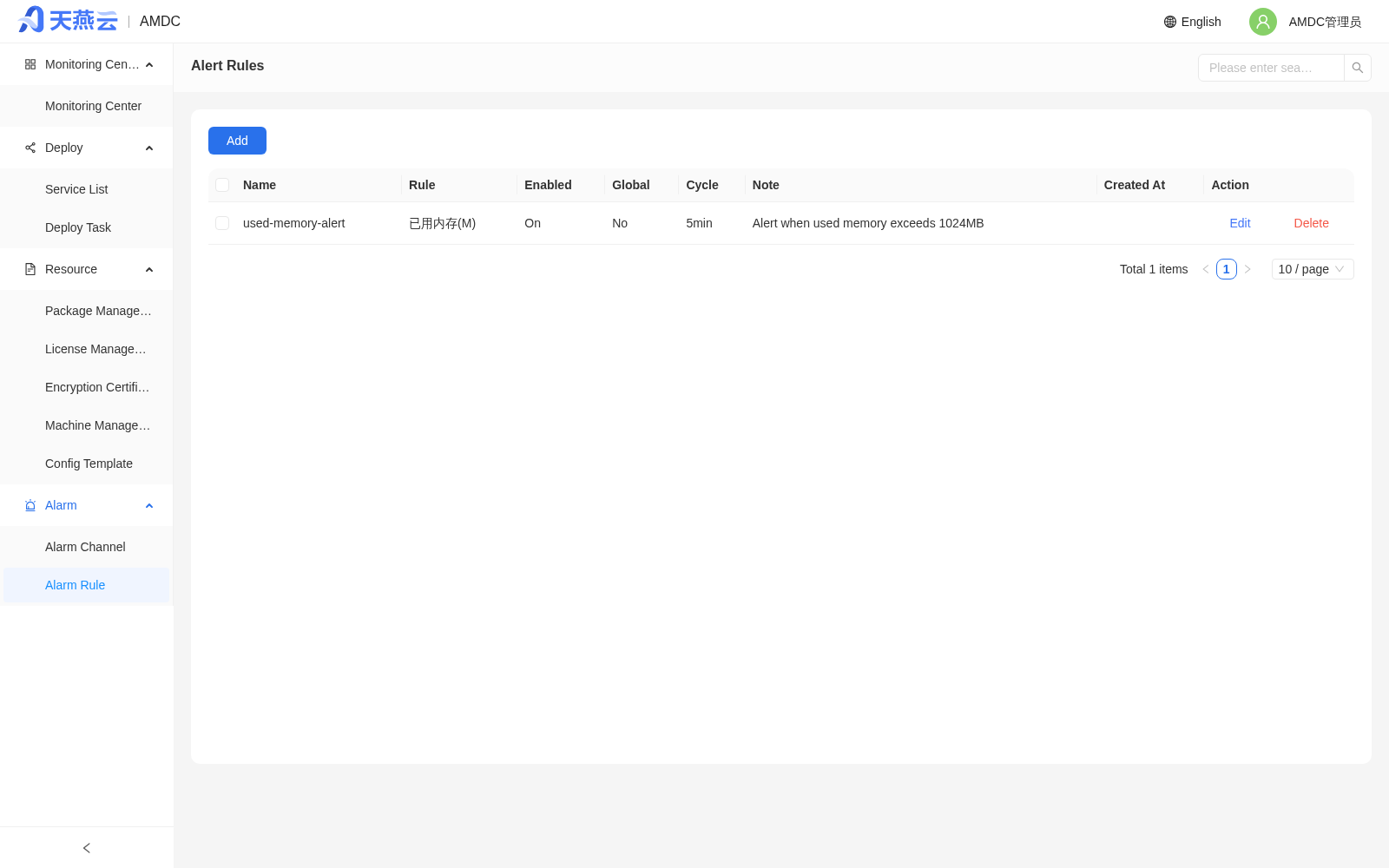
Task: Collapse the Resource menu chevron
Action: 149,270
